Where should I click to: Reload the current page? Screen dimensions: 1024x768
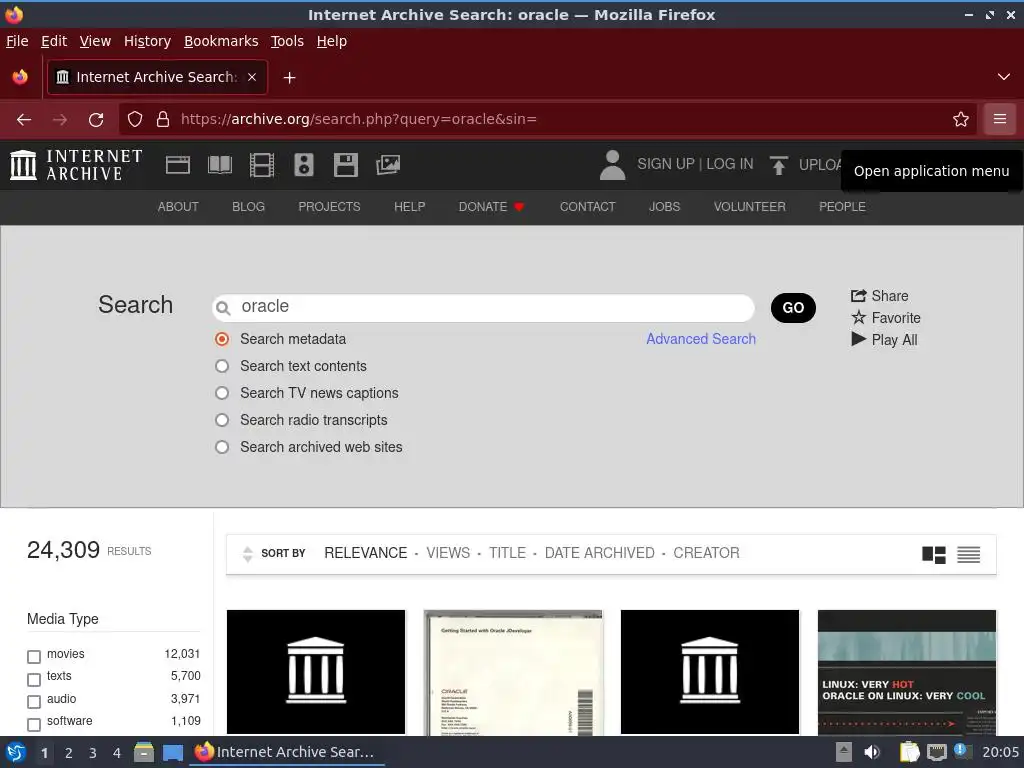[96, 120]
